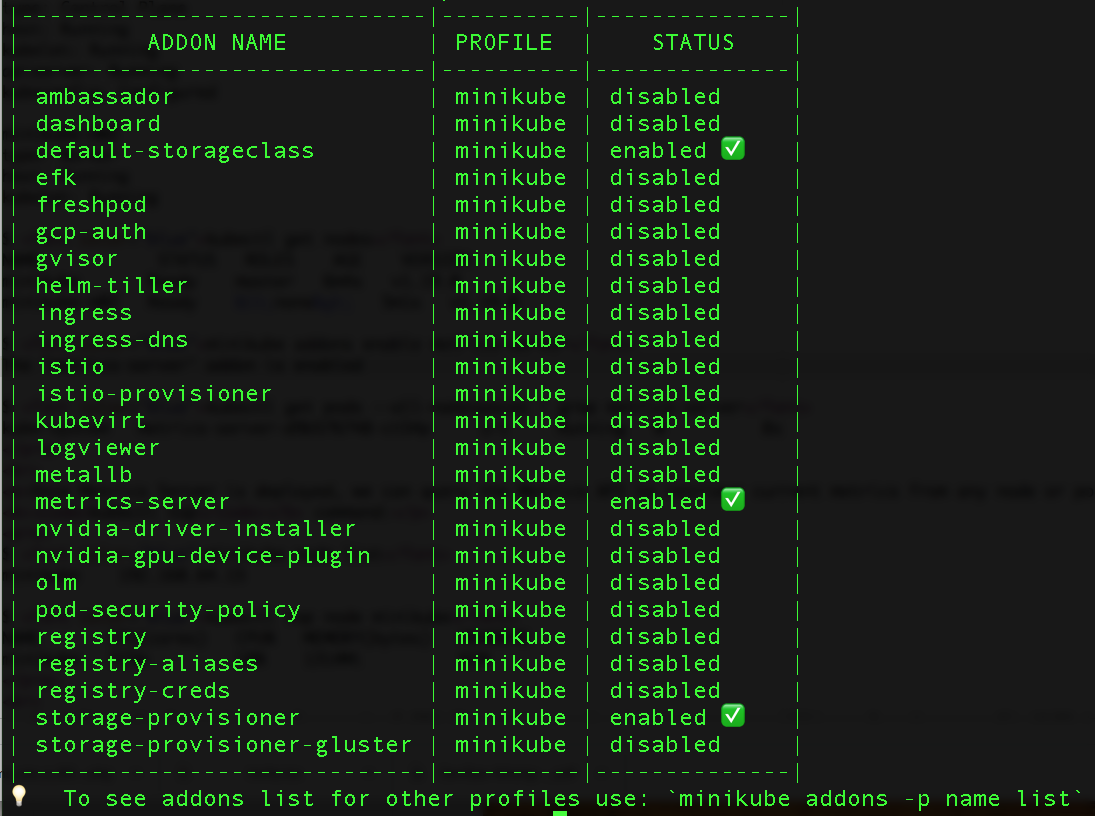Screen dimensions: 1095x816
Task: Click the 'efk' addon name
Action: [56, 177]
